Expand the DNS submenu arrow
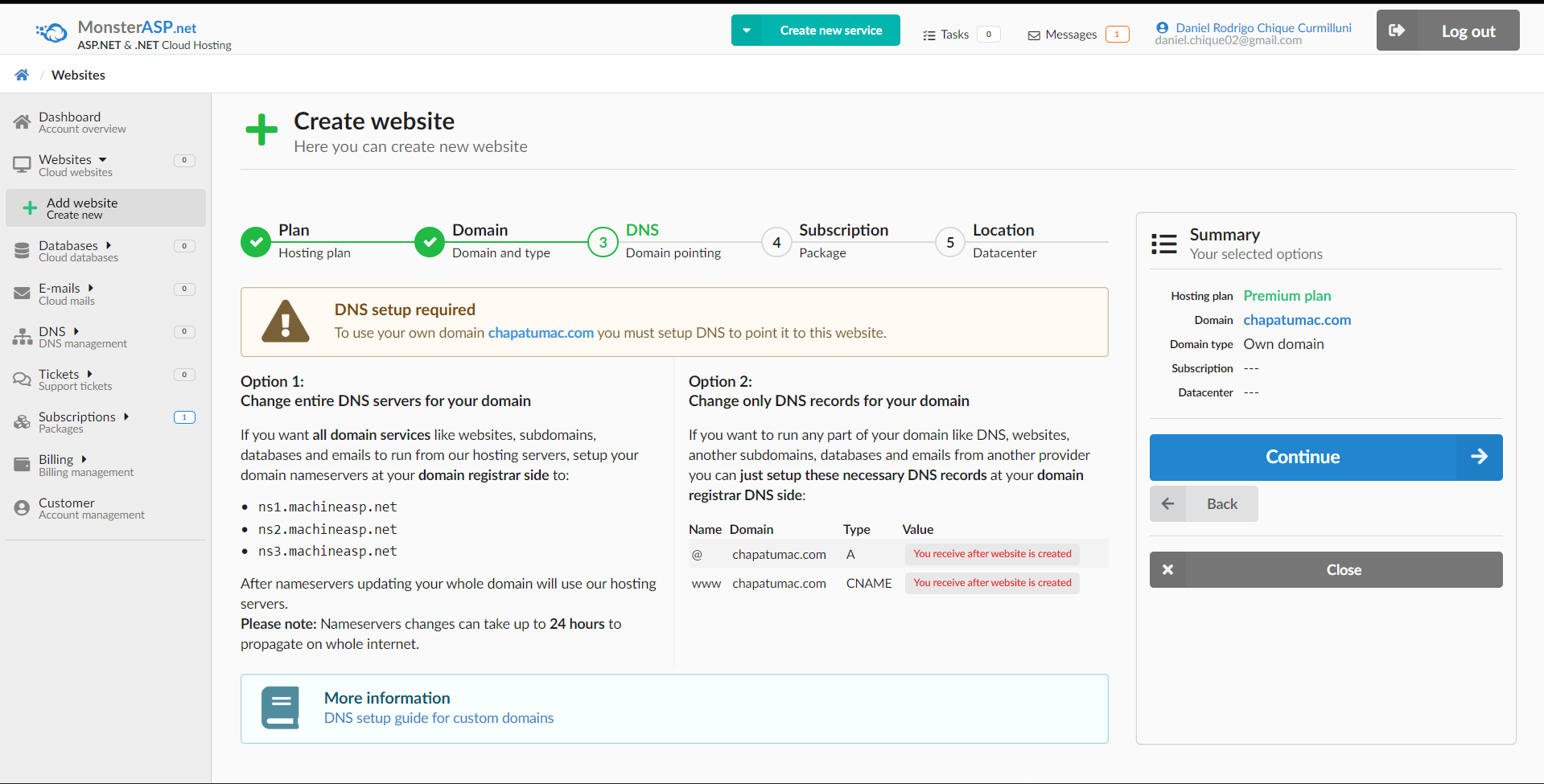This screenshot has width=1544, height=784. tap(76, 331)
